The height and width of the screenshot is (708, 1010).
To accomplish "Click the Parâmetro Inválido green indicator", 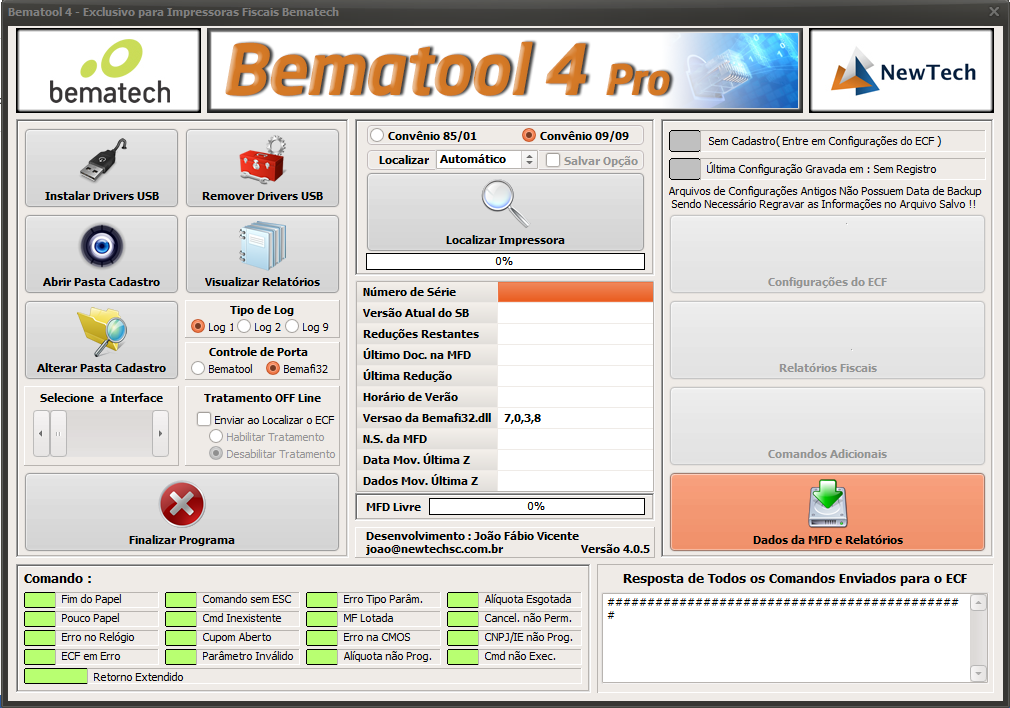I will (181, 656).
